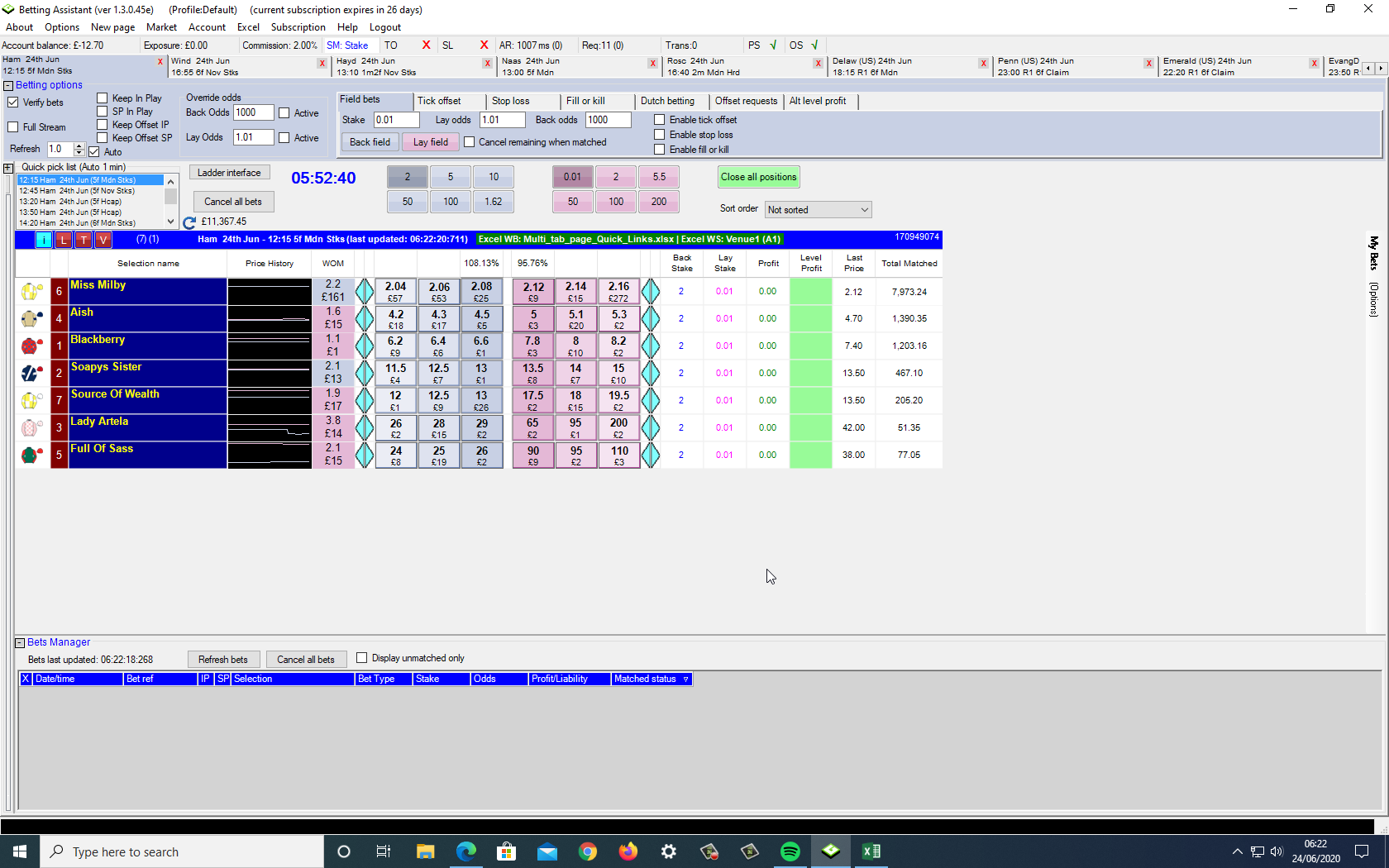Image resolution: width=1389 pixels, height=868 pixels.
Task: Open the Options menu
Action: [62, 27]
